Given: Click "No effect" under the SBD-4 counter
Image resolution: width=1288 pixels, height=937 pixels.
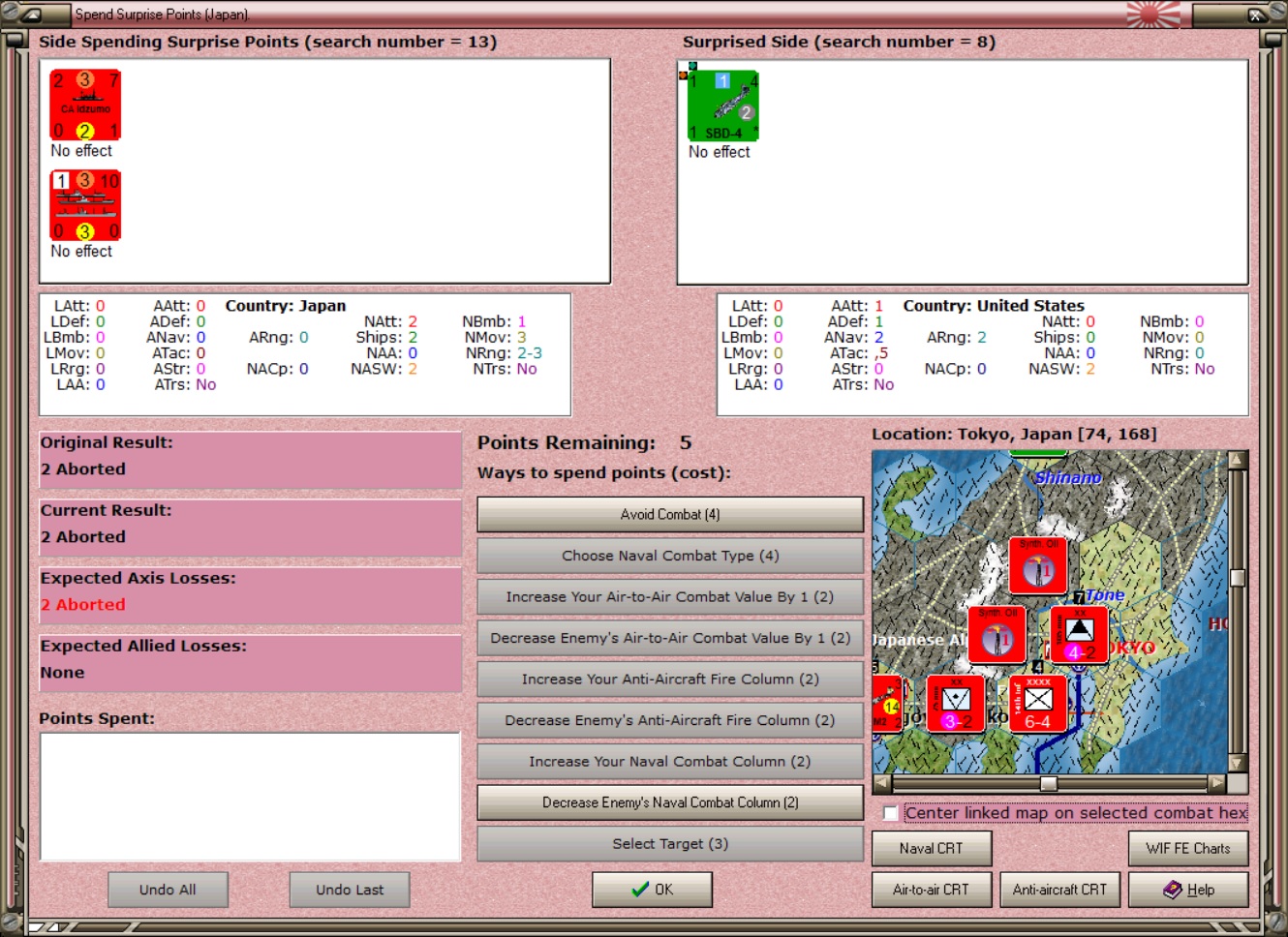Looking at the screenshot, I should (720, 152).
